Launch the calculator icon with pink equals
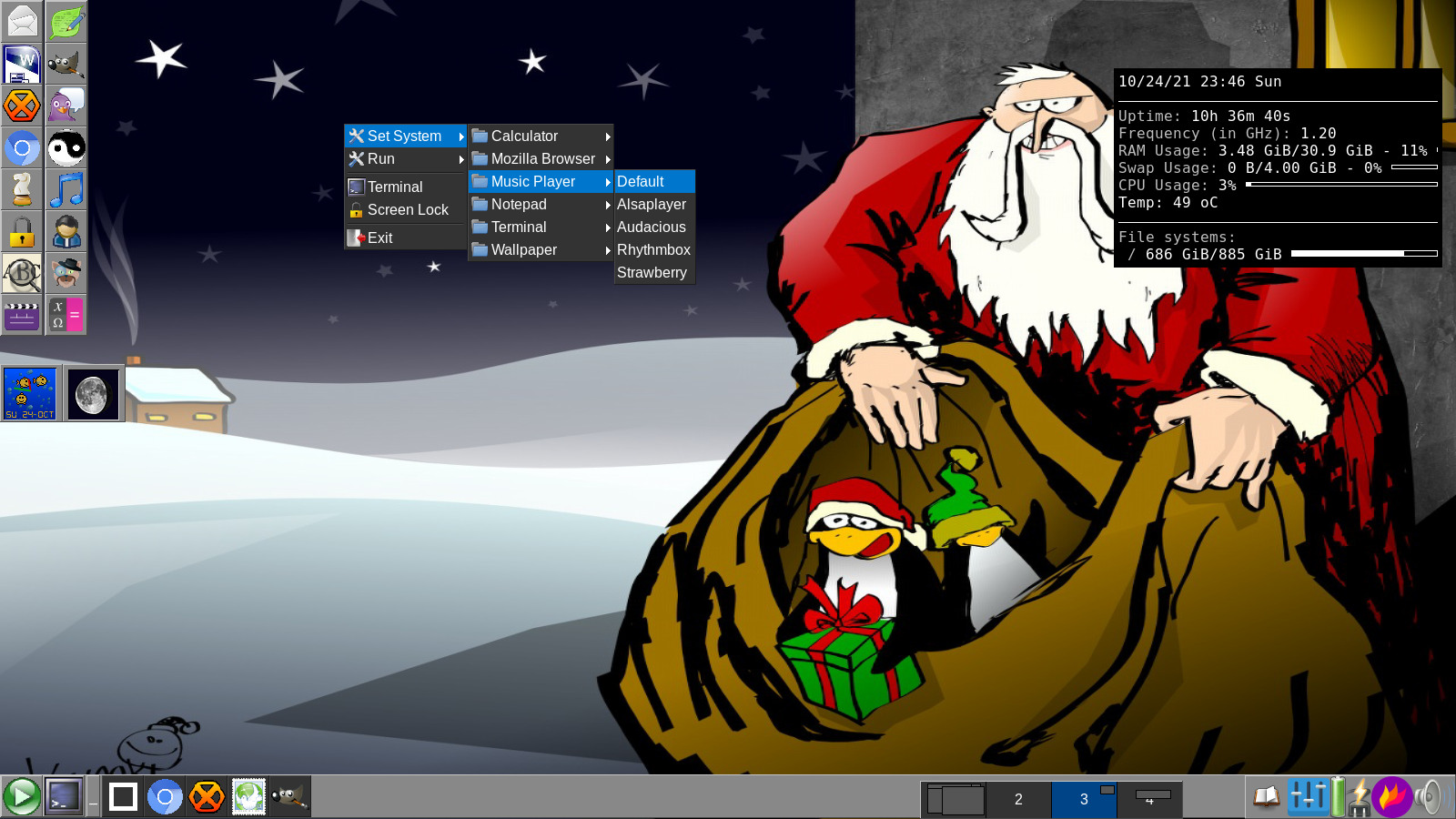This screenshot has width=1456, height=819. [66, 315]
